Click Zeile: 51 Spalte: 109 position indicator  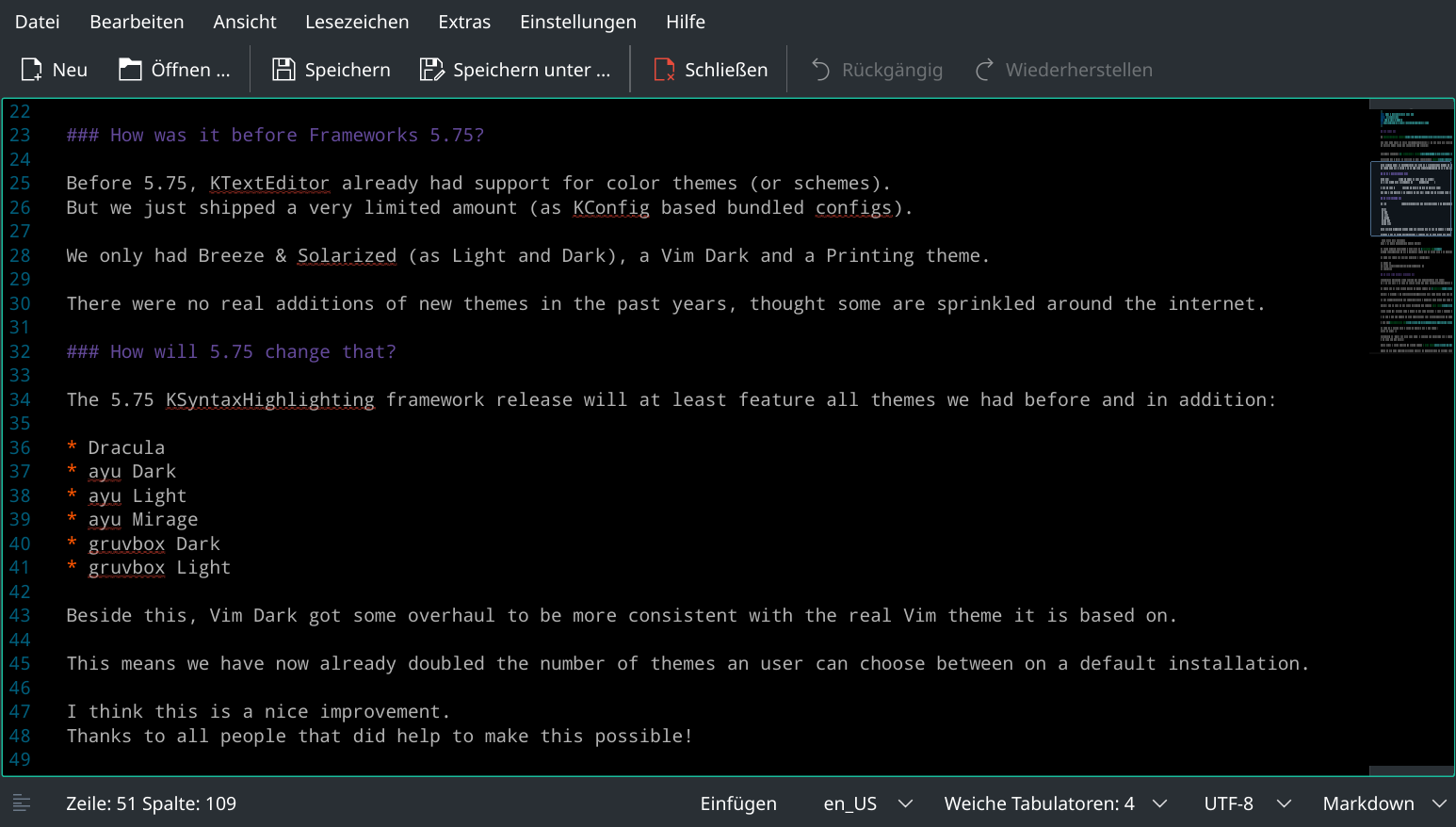tap(151, 803)
